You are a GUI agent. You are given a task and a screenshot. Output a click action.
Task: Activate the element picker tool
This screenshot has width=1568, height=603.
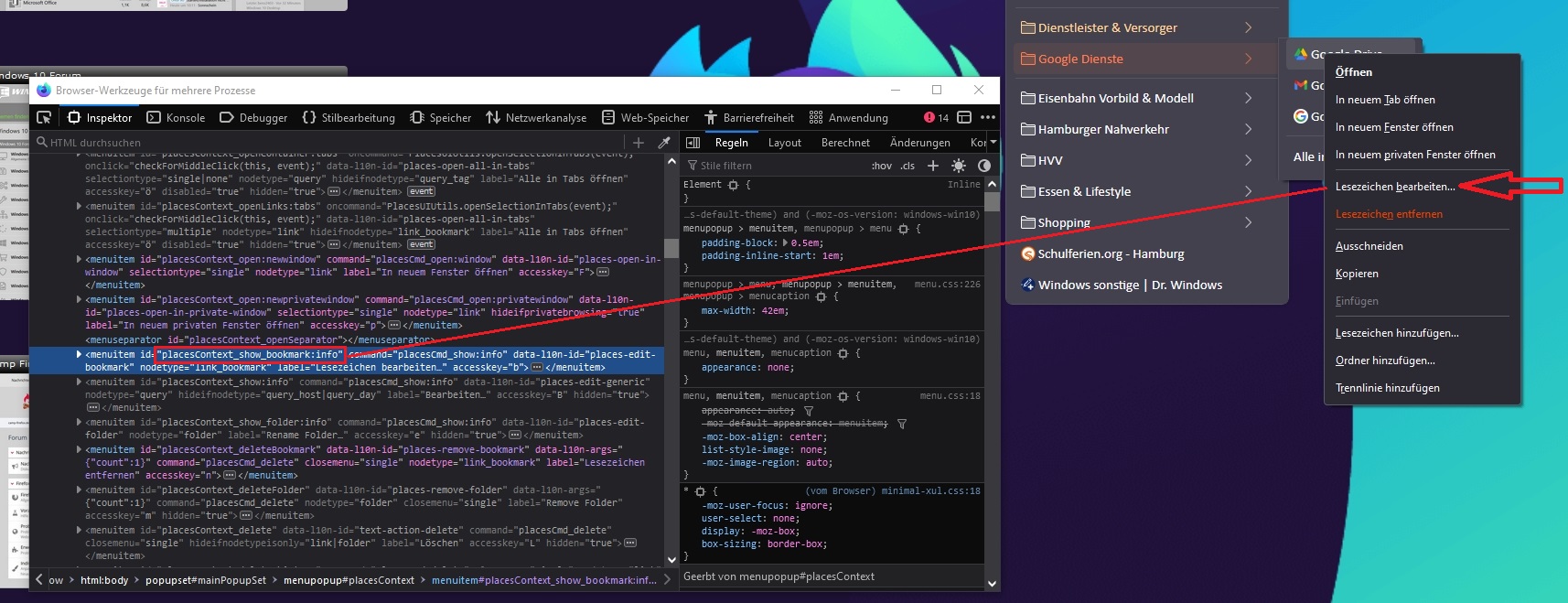click(x=44, y=117)
